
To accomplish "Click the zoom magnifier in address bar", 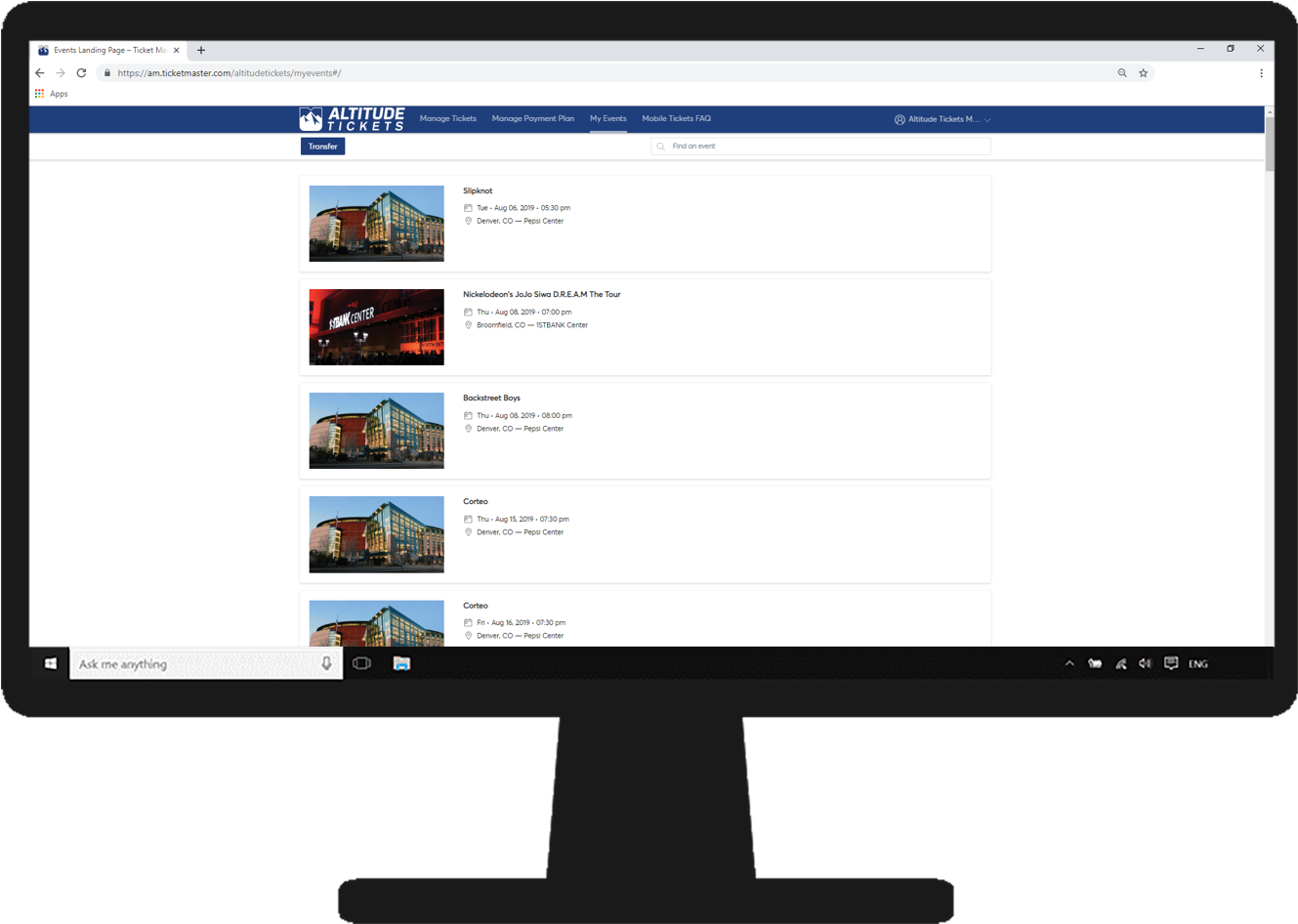I will click(x=1122, y=73).
